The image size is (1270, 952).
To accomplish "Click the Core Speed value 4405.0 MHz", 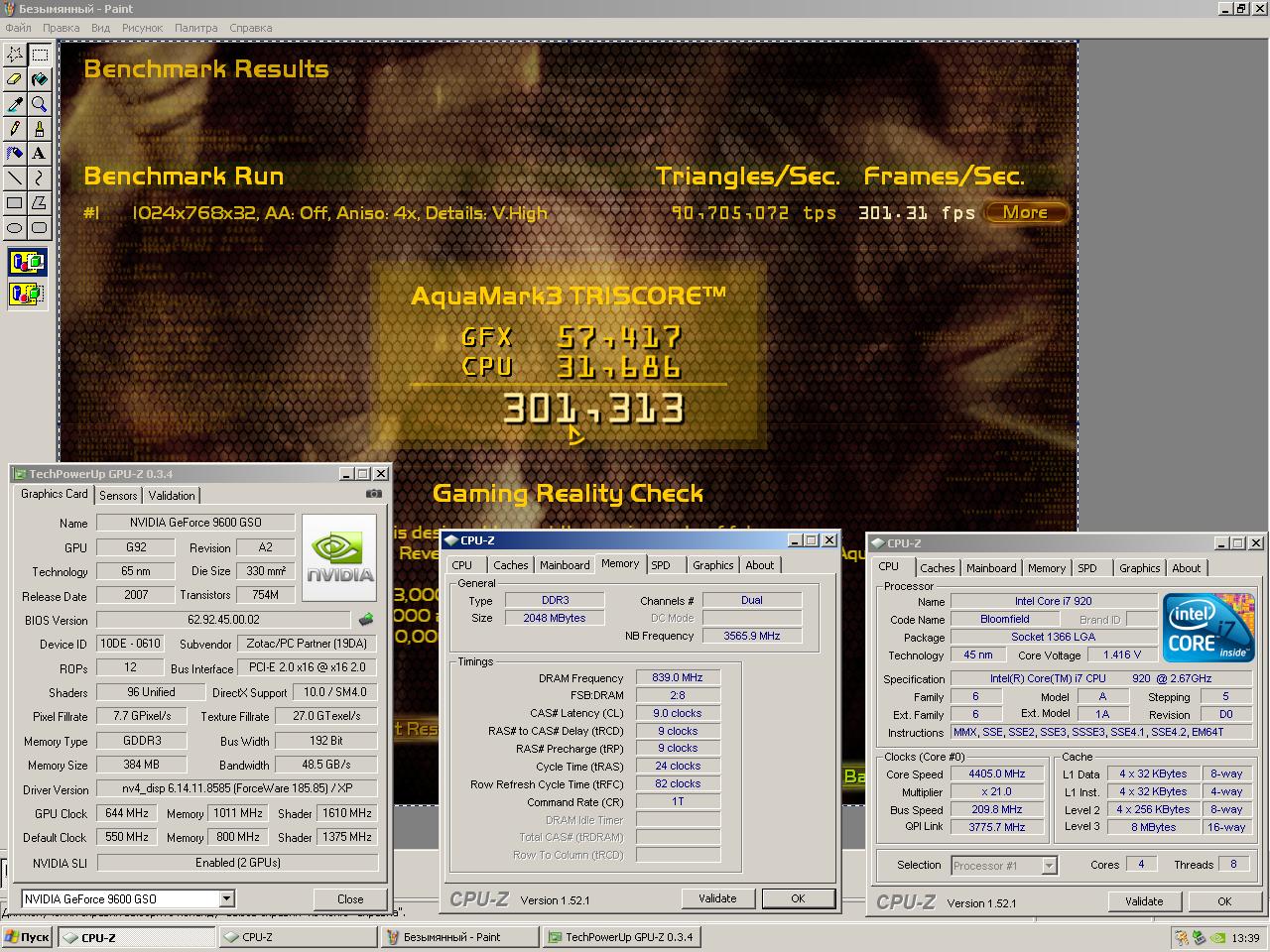I will tap(997, 773).
